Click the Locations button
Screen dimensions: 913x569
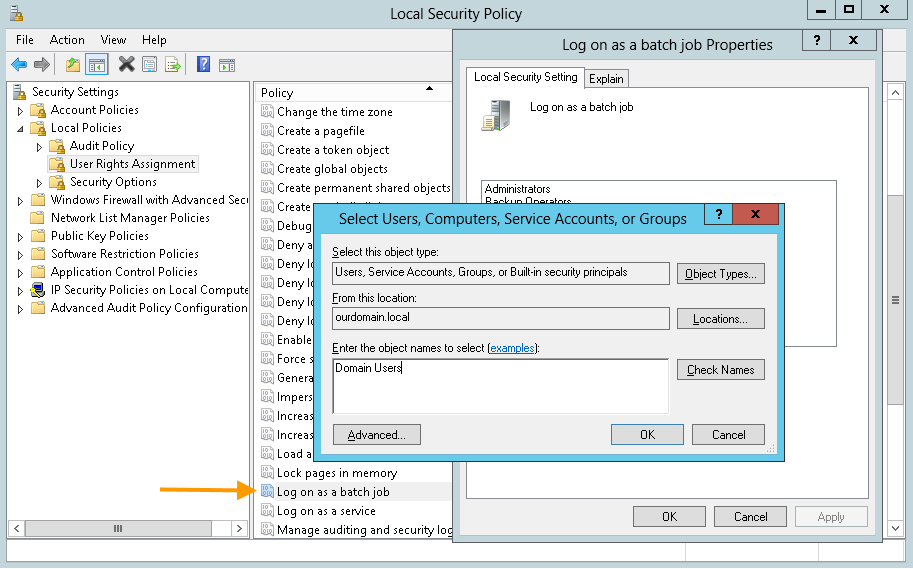720,319
